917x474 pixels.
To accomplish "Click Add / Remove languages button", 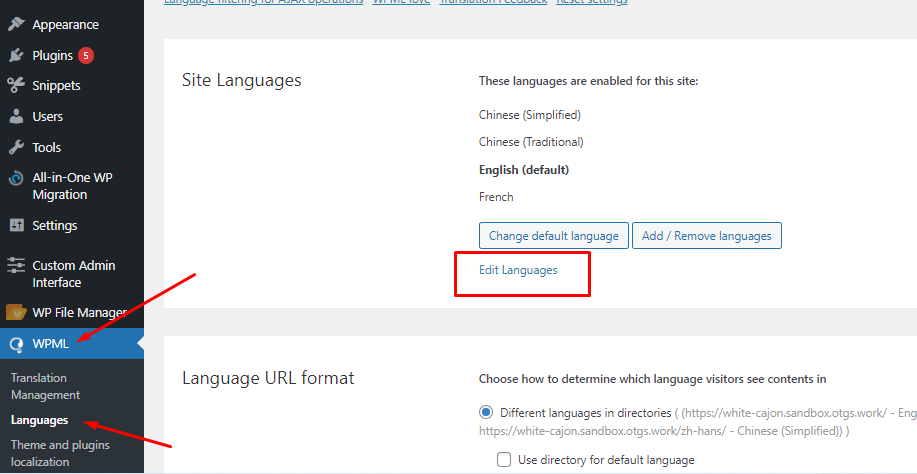I will coord(706,236).
